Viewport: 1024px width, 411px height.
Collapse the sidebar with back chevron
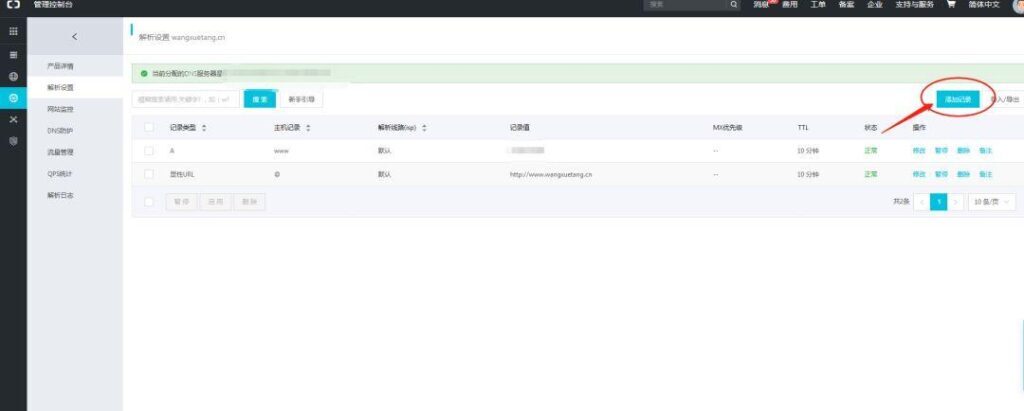[74, 37]
